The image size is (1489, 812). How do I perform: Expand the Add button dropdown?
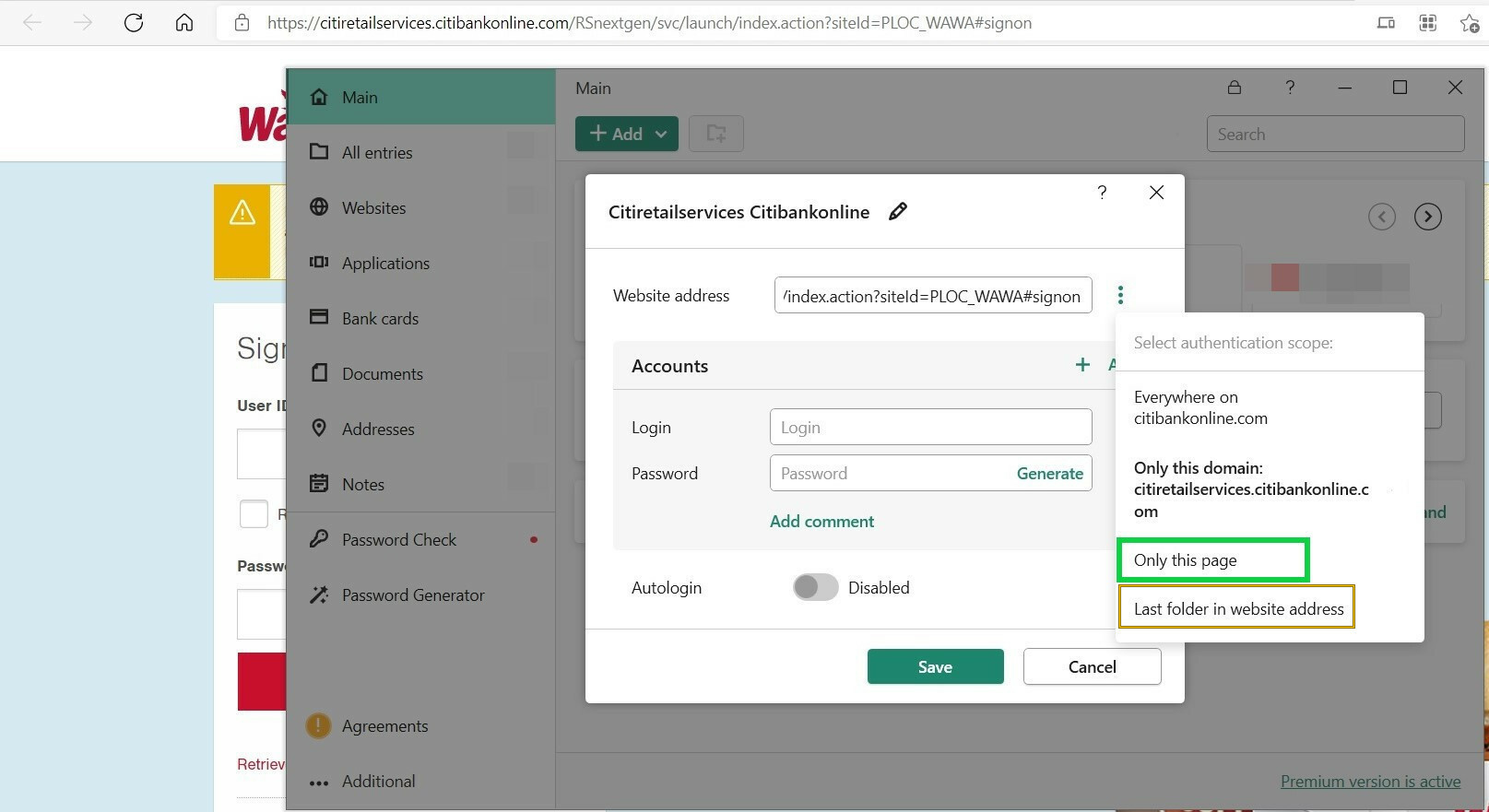click(x=661, y=134)
